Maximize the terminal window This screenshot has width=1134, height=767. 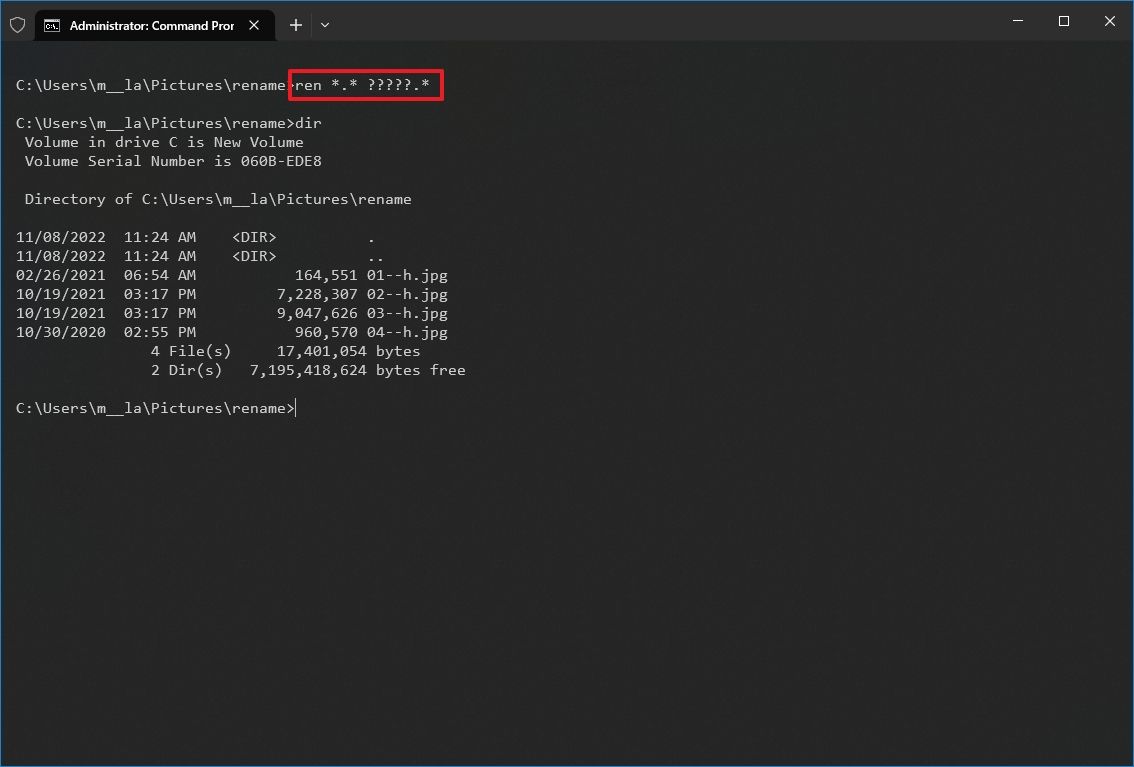click(x=1063, y=21)
